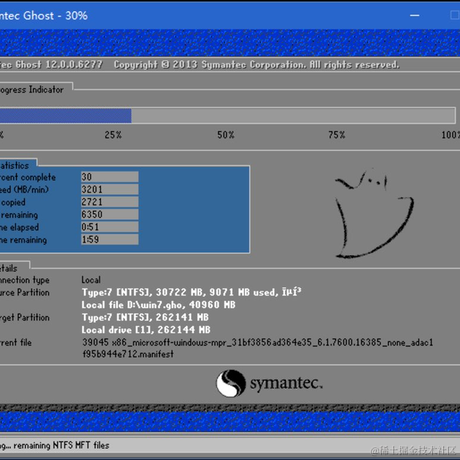The image size is (460, 460).
Task: Select the MB remaining value 6350
Action: [110, 214]
